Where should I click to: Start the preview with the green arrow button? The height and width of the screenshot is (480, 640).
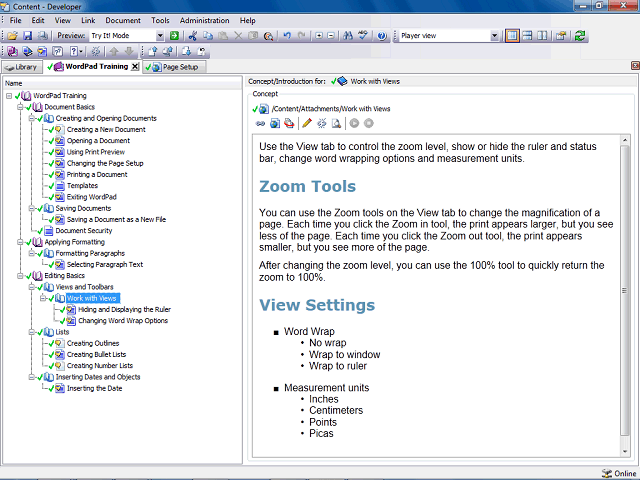(x=174, y=36)
